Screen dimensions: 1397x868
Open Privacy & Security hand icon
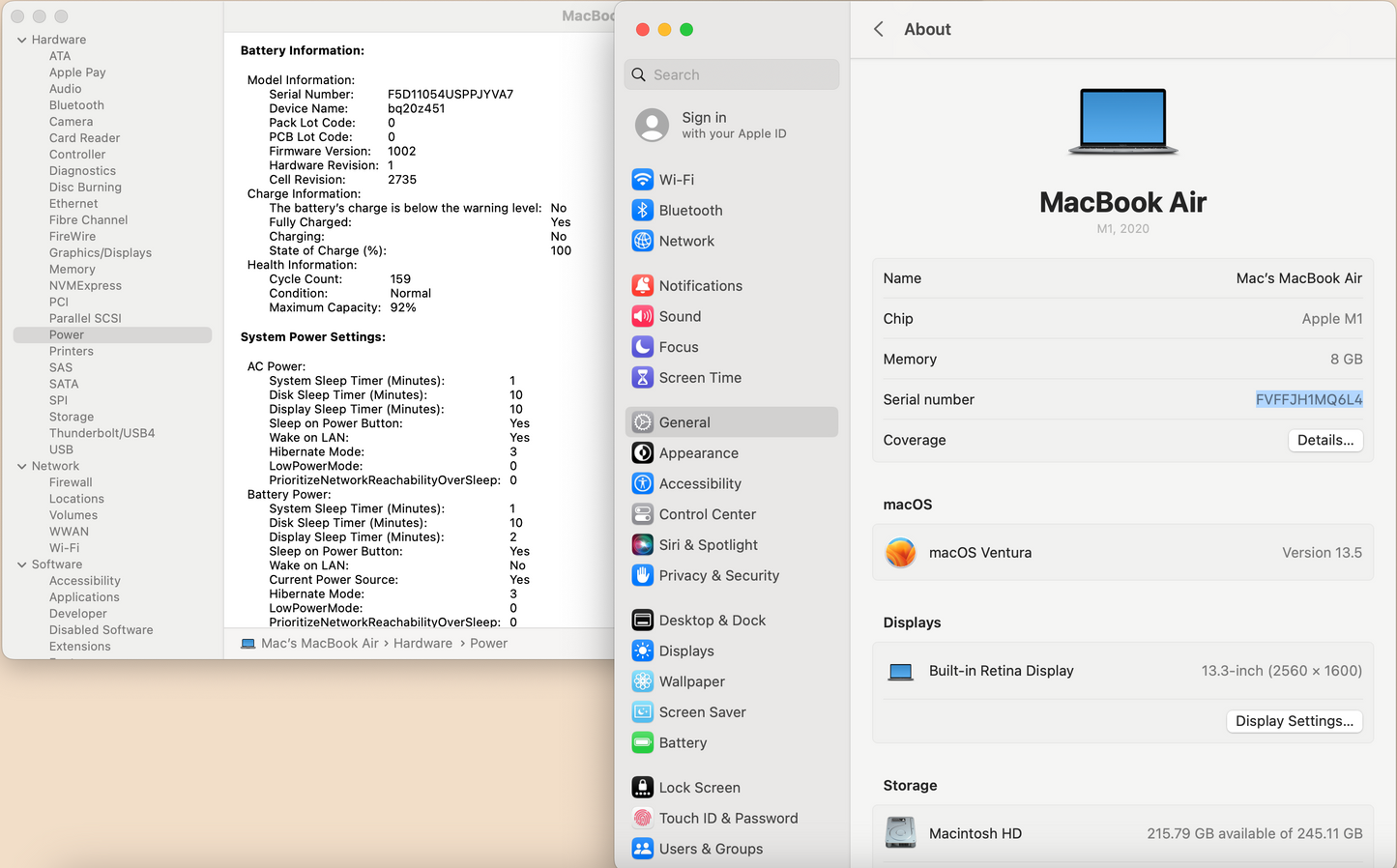pos(642,576)
